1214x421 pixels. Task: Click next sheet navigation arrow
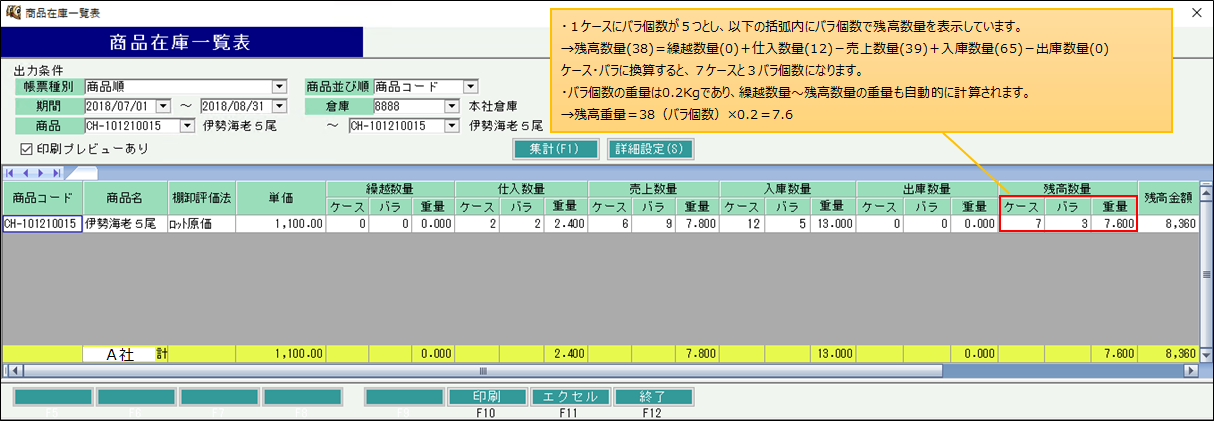40,173
